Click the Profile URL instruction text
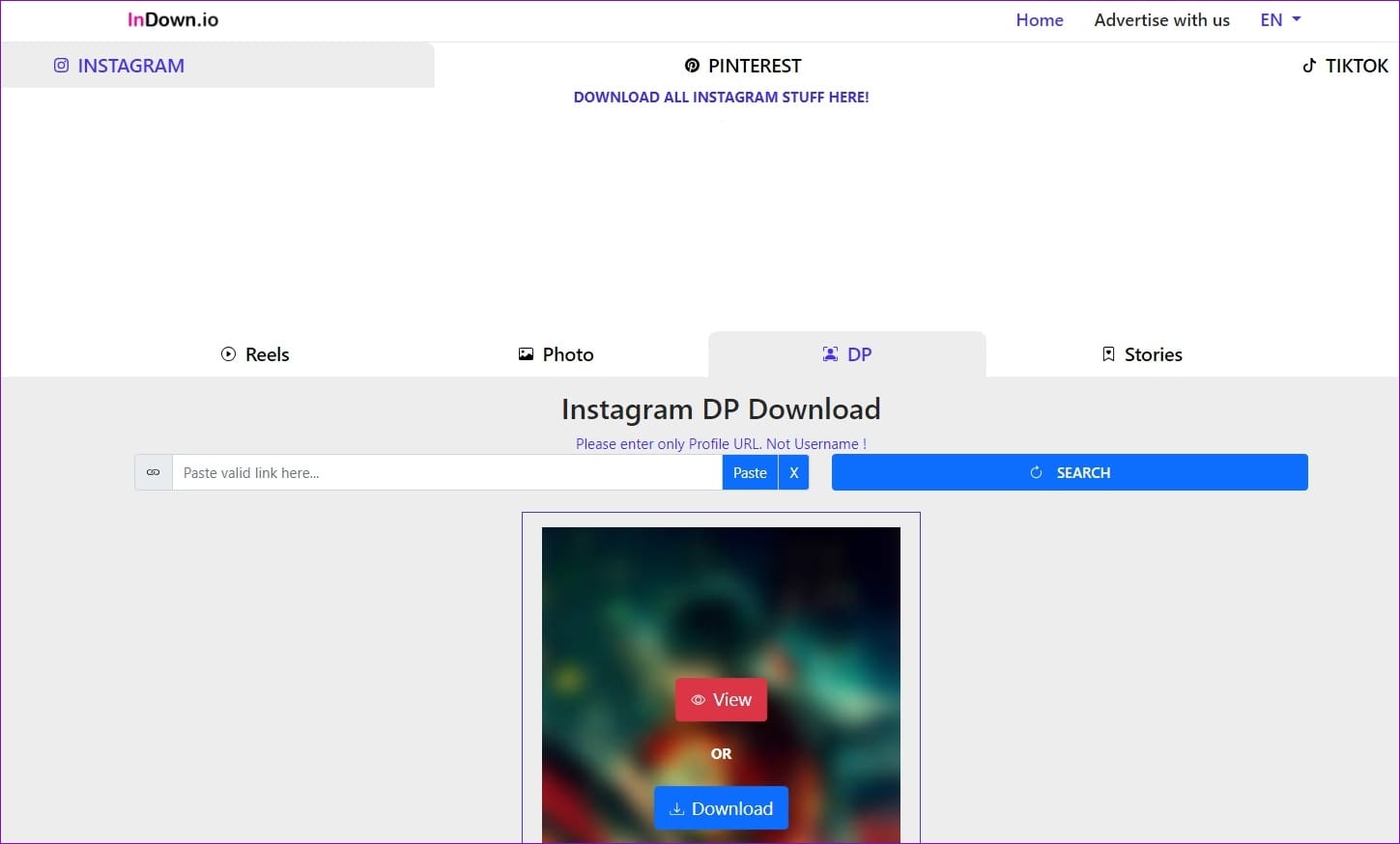1400x844 pixels. (x=721, y=444)
